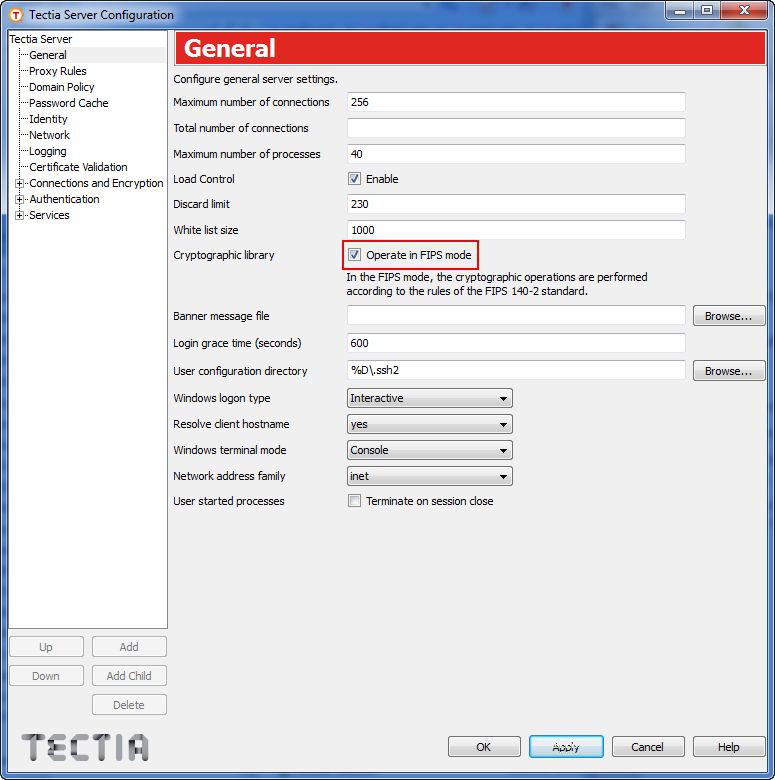775x780 pixels.
Task: Open the Windows logon type dropdown
Action: 430,398
